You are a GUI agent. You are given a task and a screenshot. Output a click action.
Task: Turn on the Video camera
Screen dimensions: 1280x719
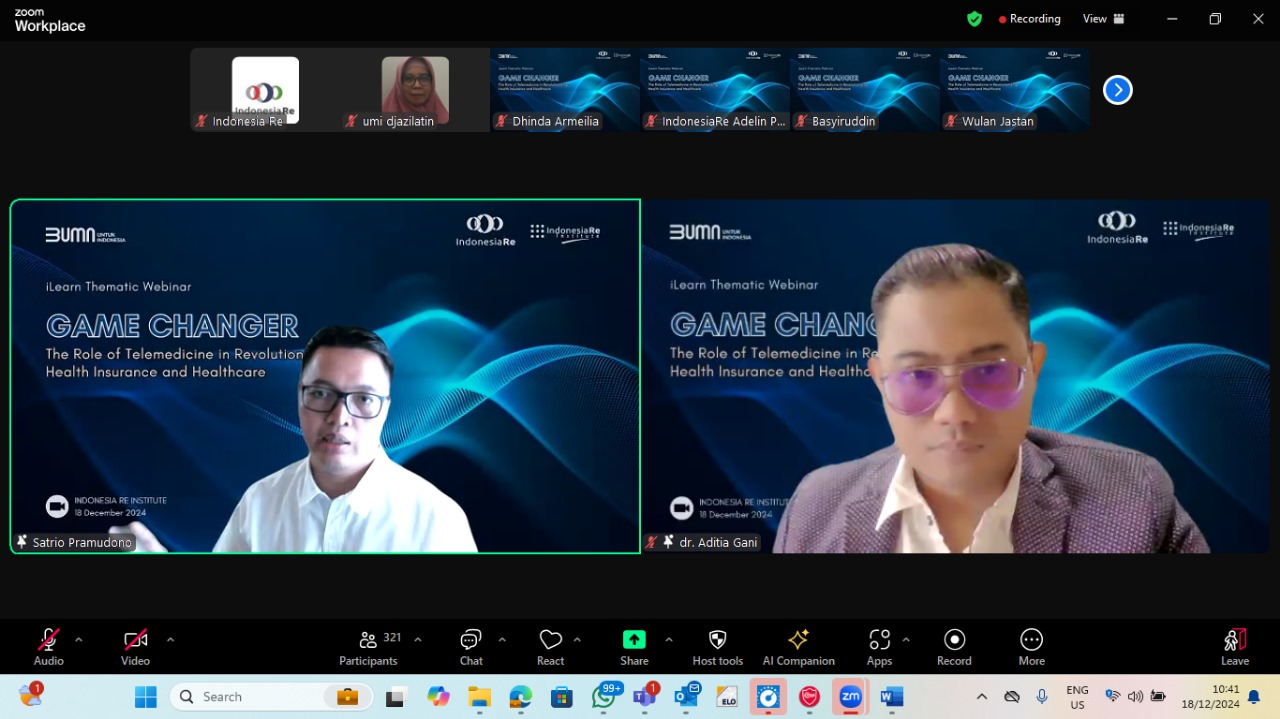pos(135,640)
